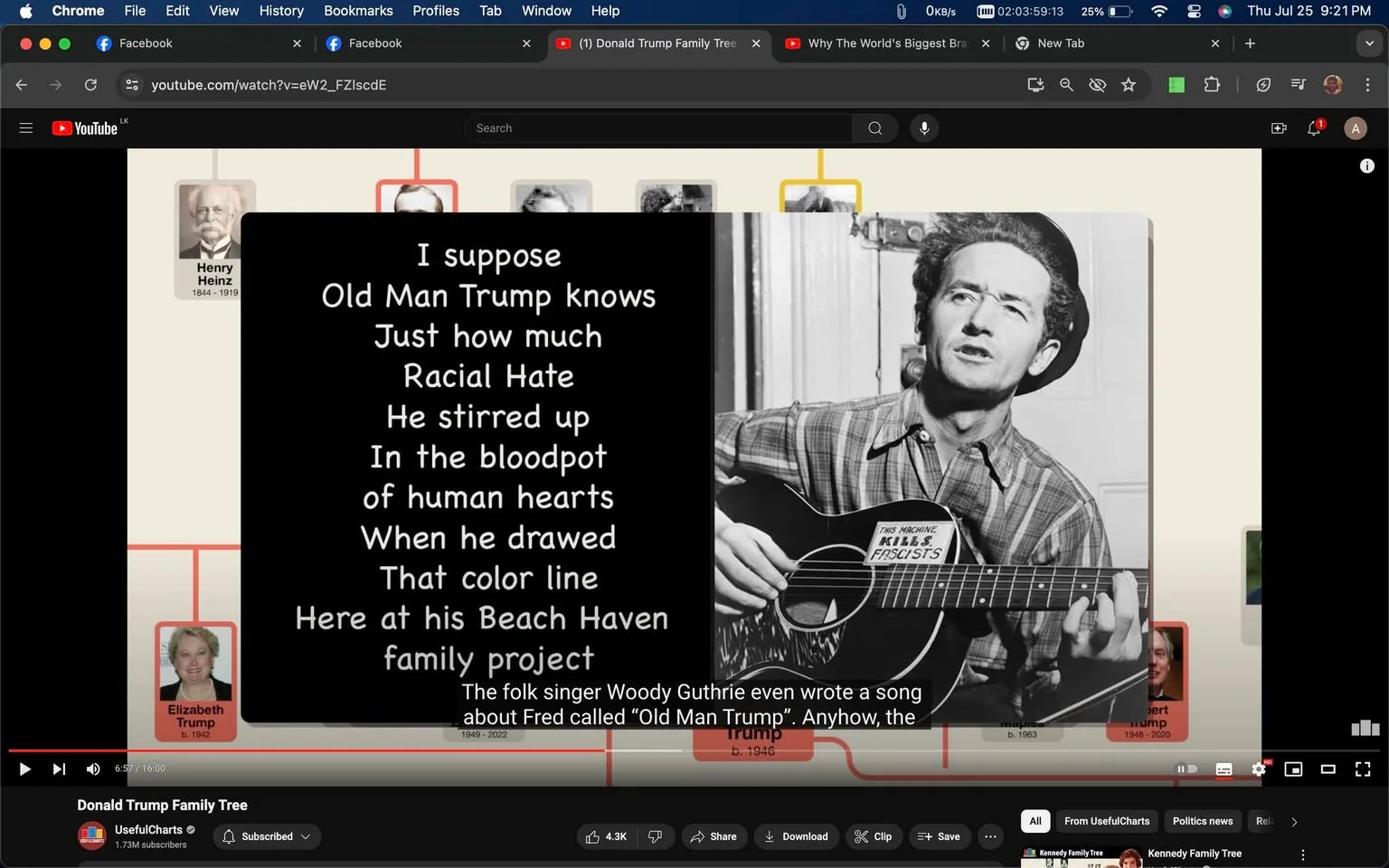Open green extension icon

click(1176, 85)
